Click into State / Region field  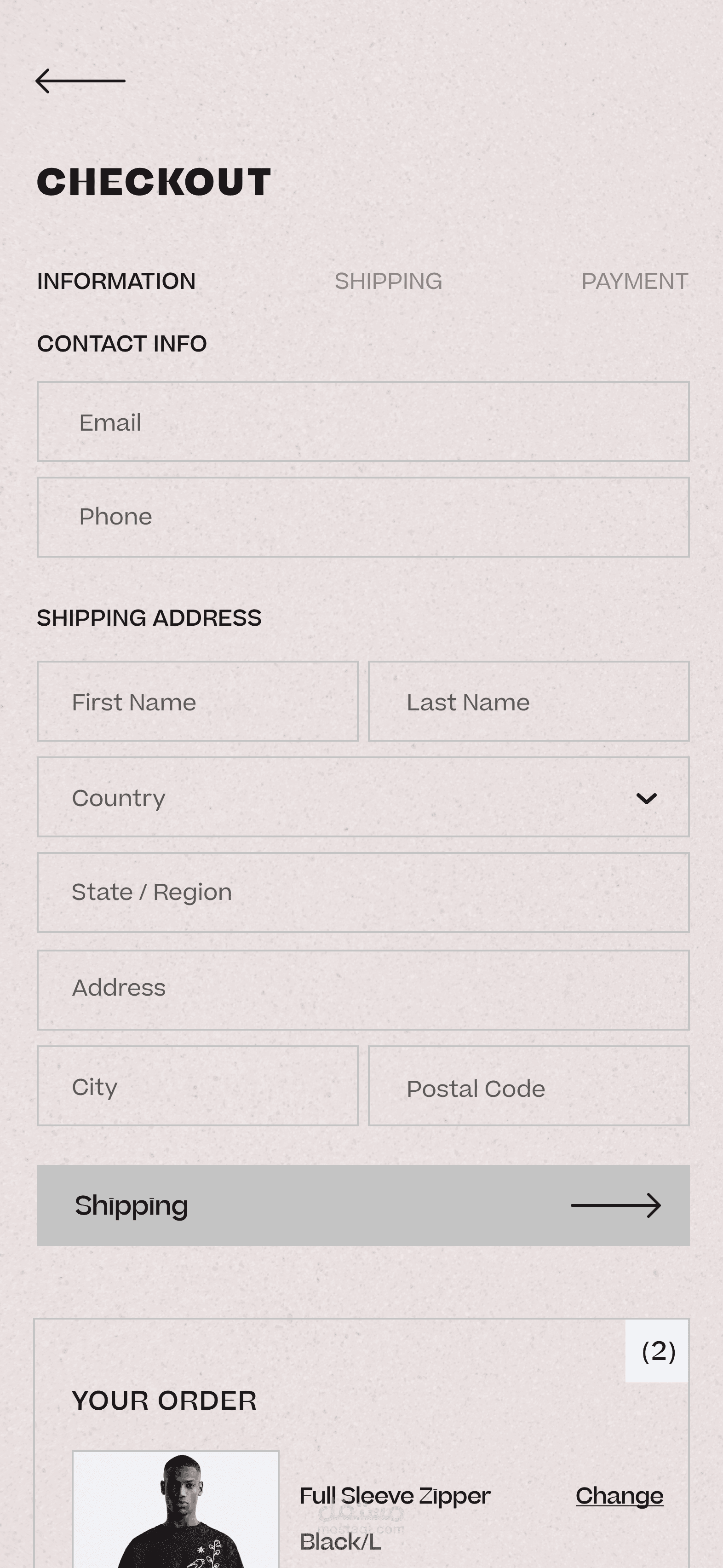point(363,892)
